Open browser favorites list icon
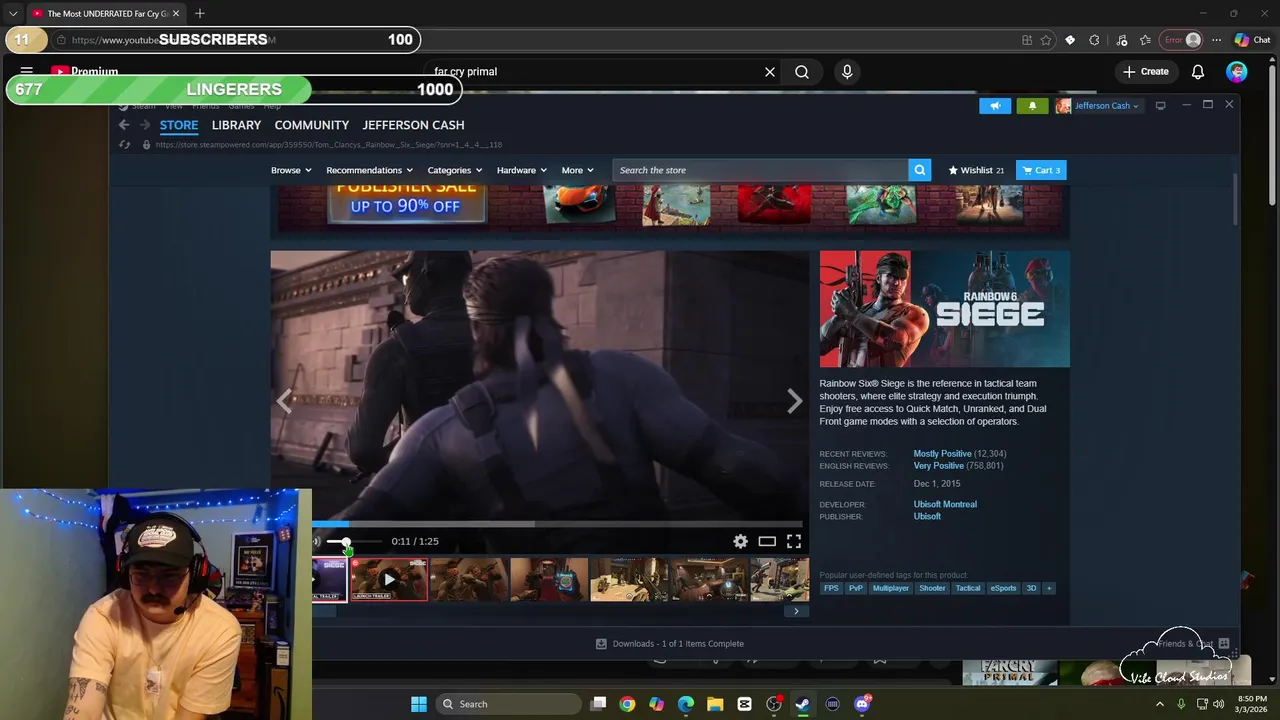 (1145, 40)
